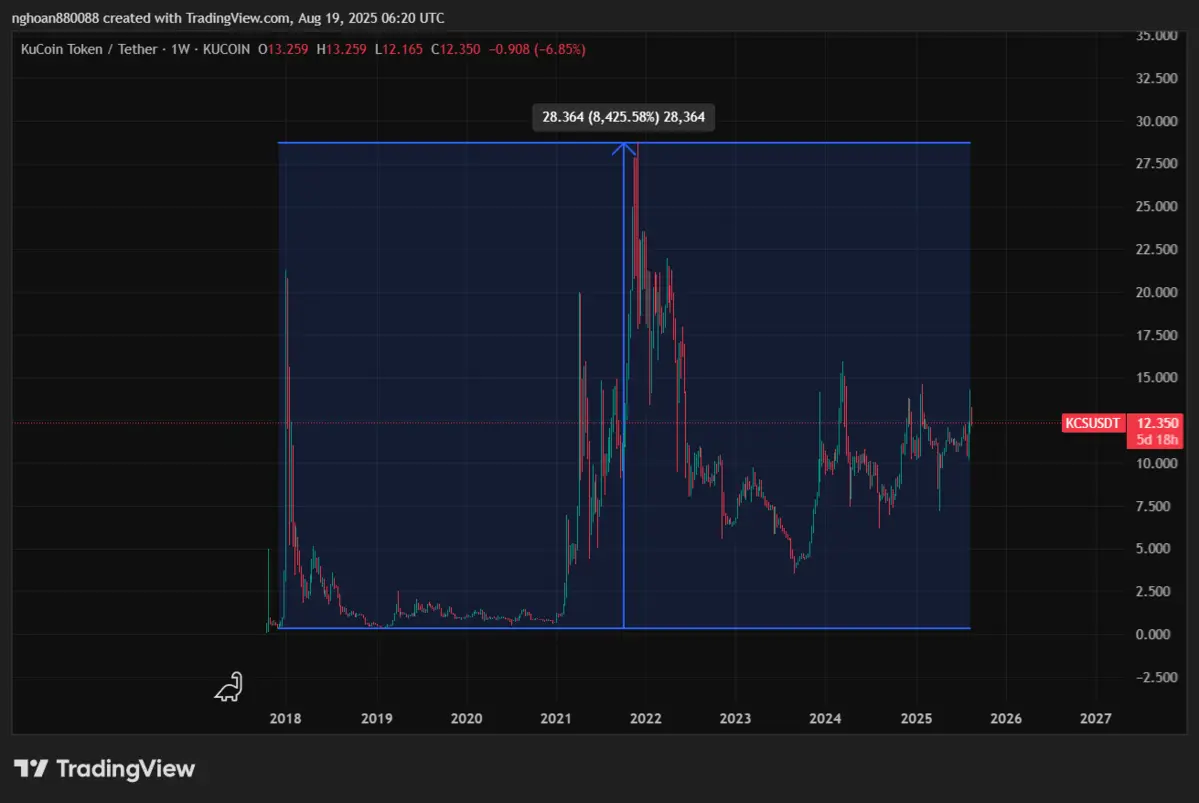Click the KUCOIN exchange name in the legend
Viewport: 1199px width, 803px height.
(x=226, y=49)
